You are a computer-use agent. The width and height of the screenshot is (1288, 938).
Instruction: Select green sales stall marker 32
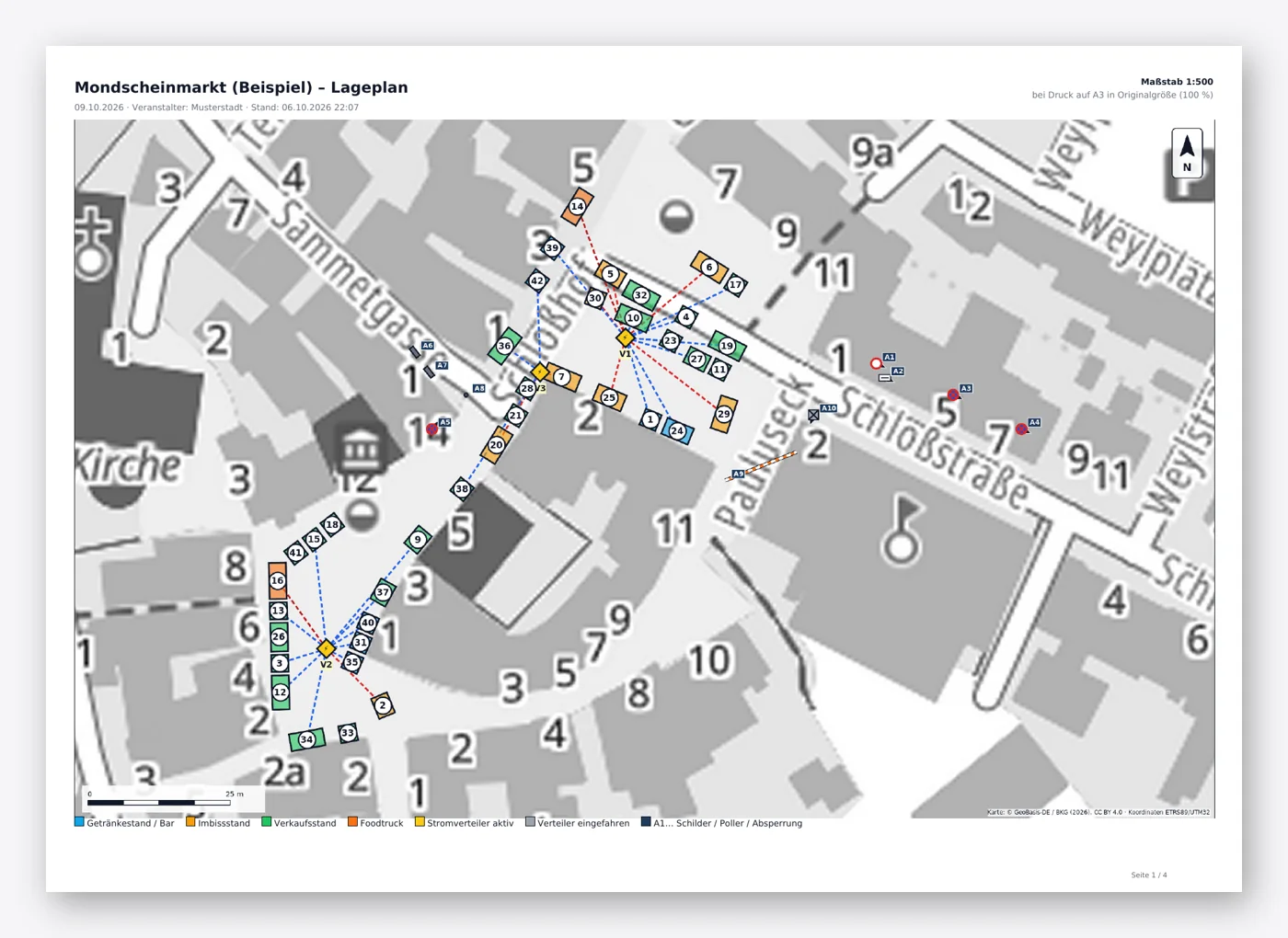pyautogui.click(x=640, y=295)
